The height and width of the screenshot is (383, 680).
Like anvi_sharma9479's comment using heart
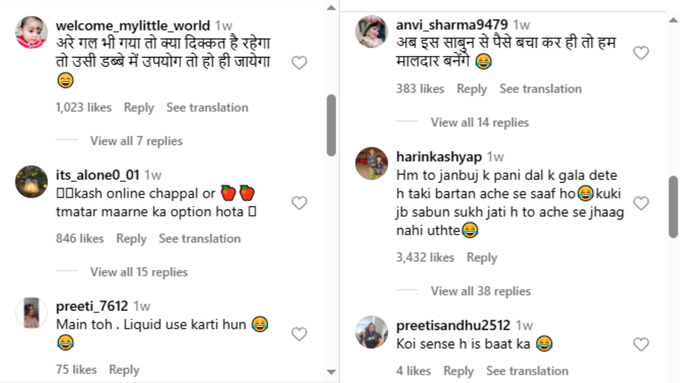(x=641, y=53)
